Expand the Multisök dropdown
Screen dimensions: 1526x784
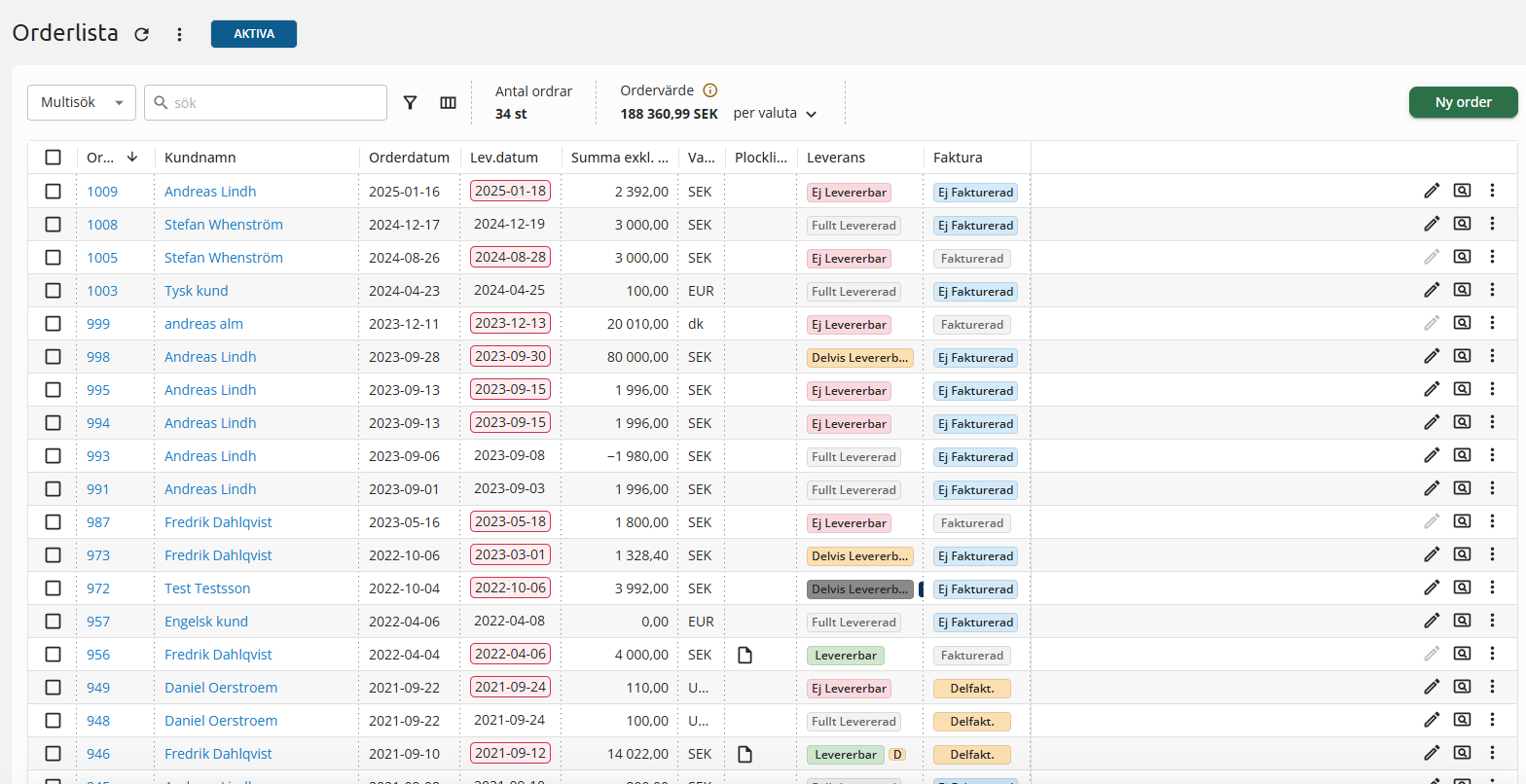(x=82, y=102)
